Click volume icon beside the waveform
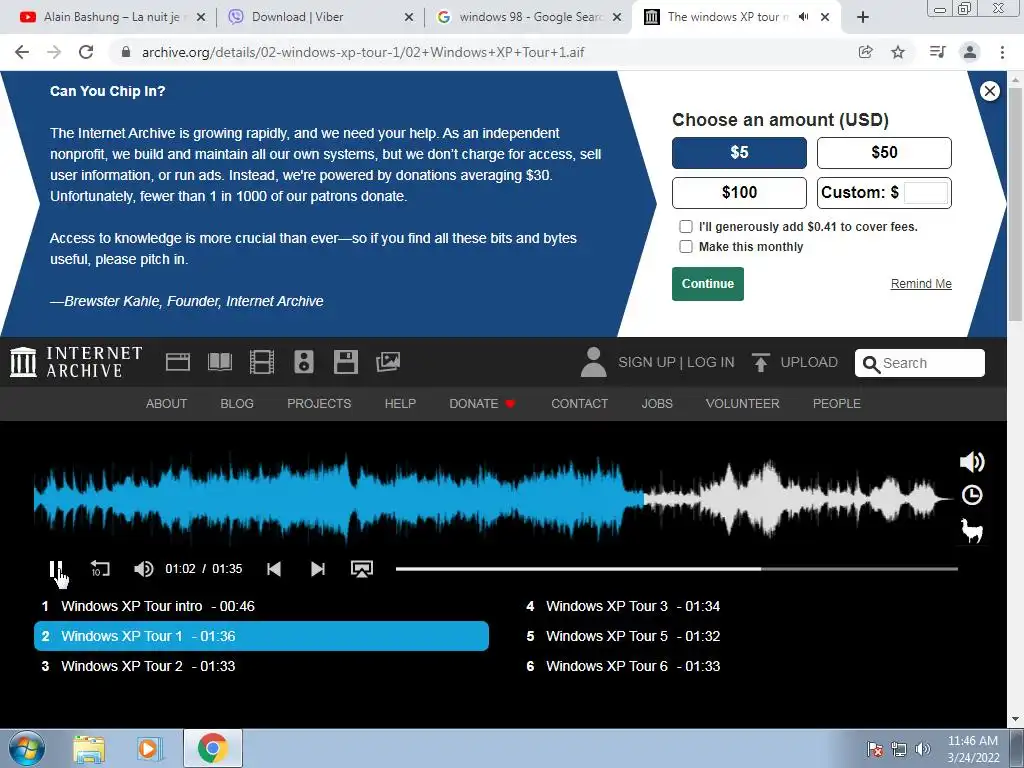Viewport: 1024px width, 768px height. coord(972,462)
